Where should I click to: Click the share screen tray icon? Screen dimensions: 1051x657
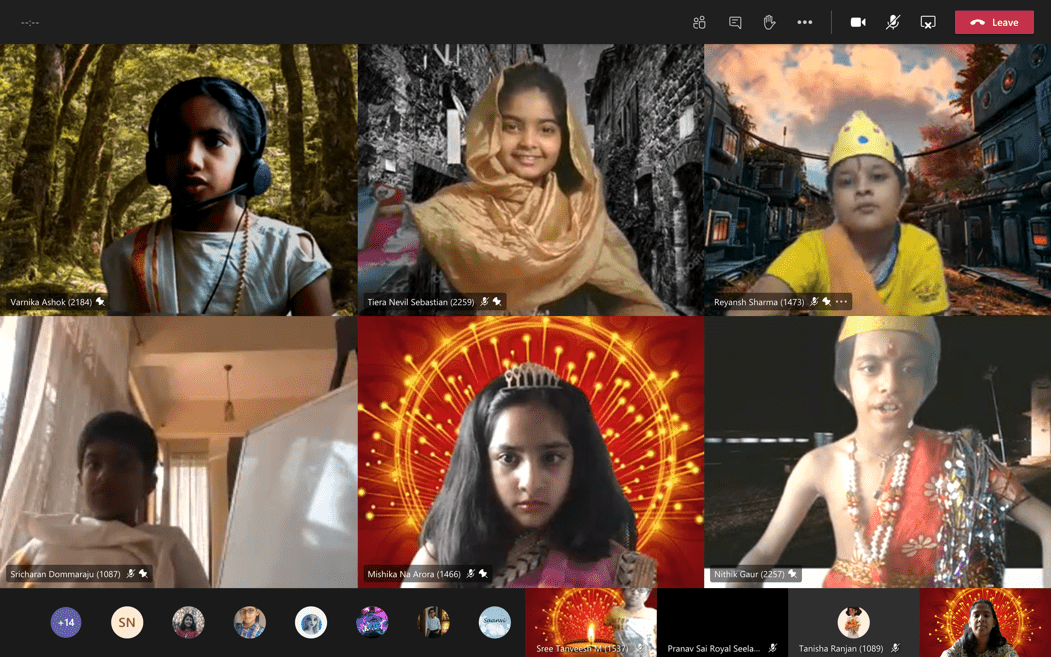click(928, 22)
